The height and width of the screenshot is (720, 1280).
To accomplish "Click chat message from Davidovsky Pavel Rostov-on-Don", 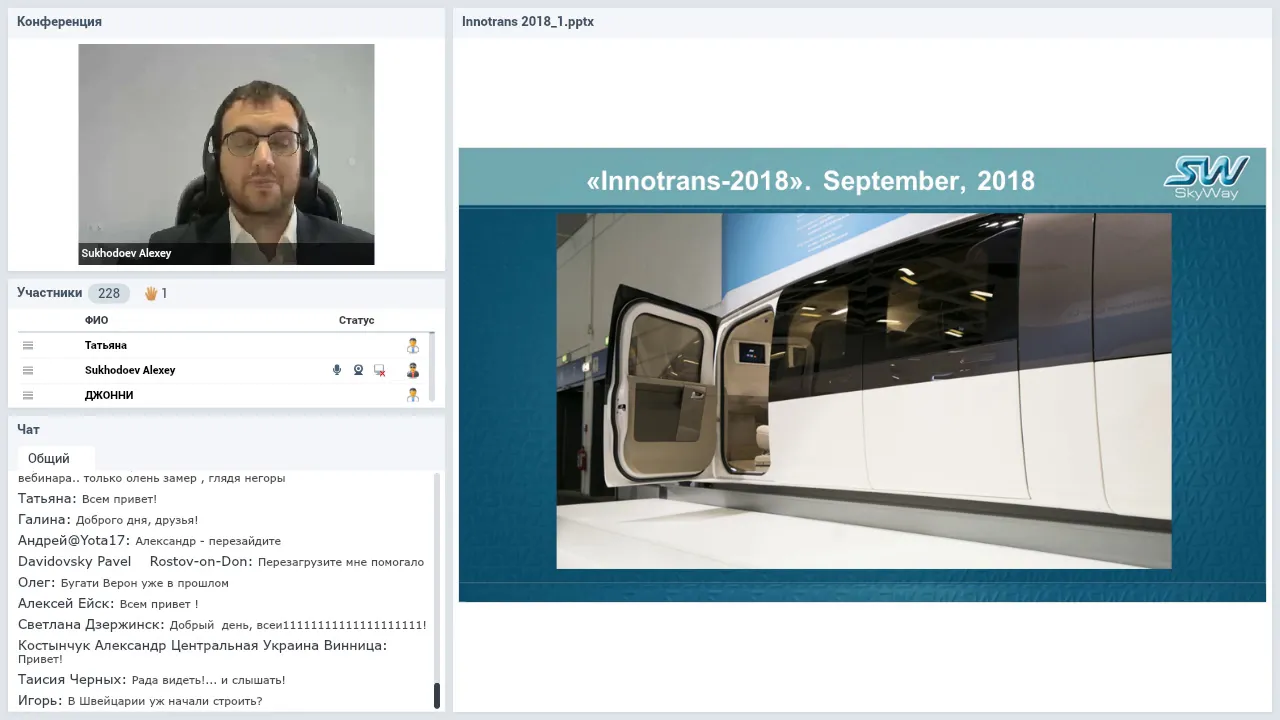I will (x=221, y=562).
